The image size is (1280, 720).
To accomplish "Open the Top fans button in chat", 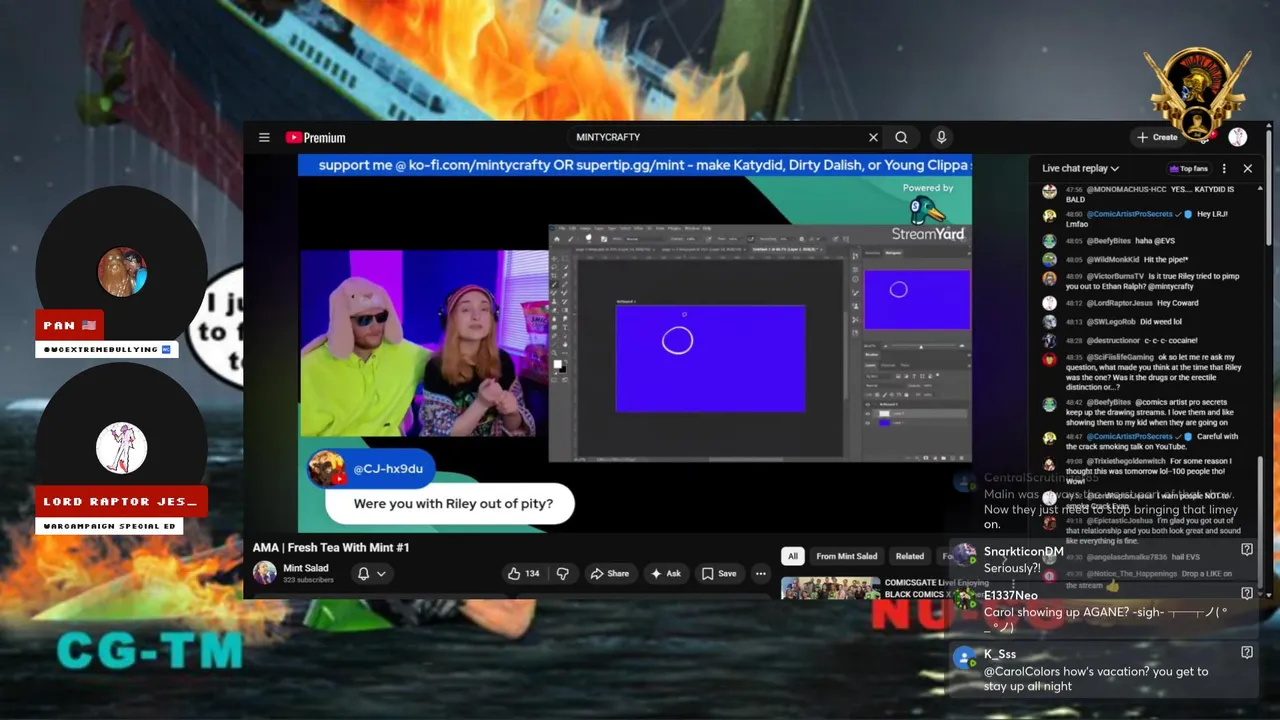I will 1188,169.
